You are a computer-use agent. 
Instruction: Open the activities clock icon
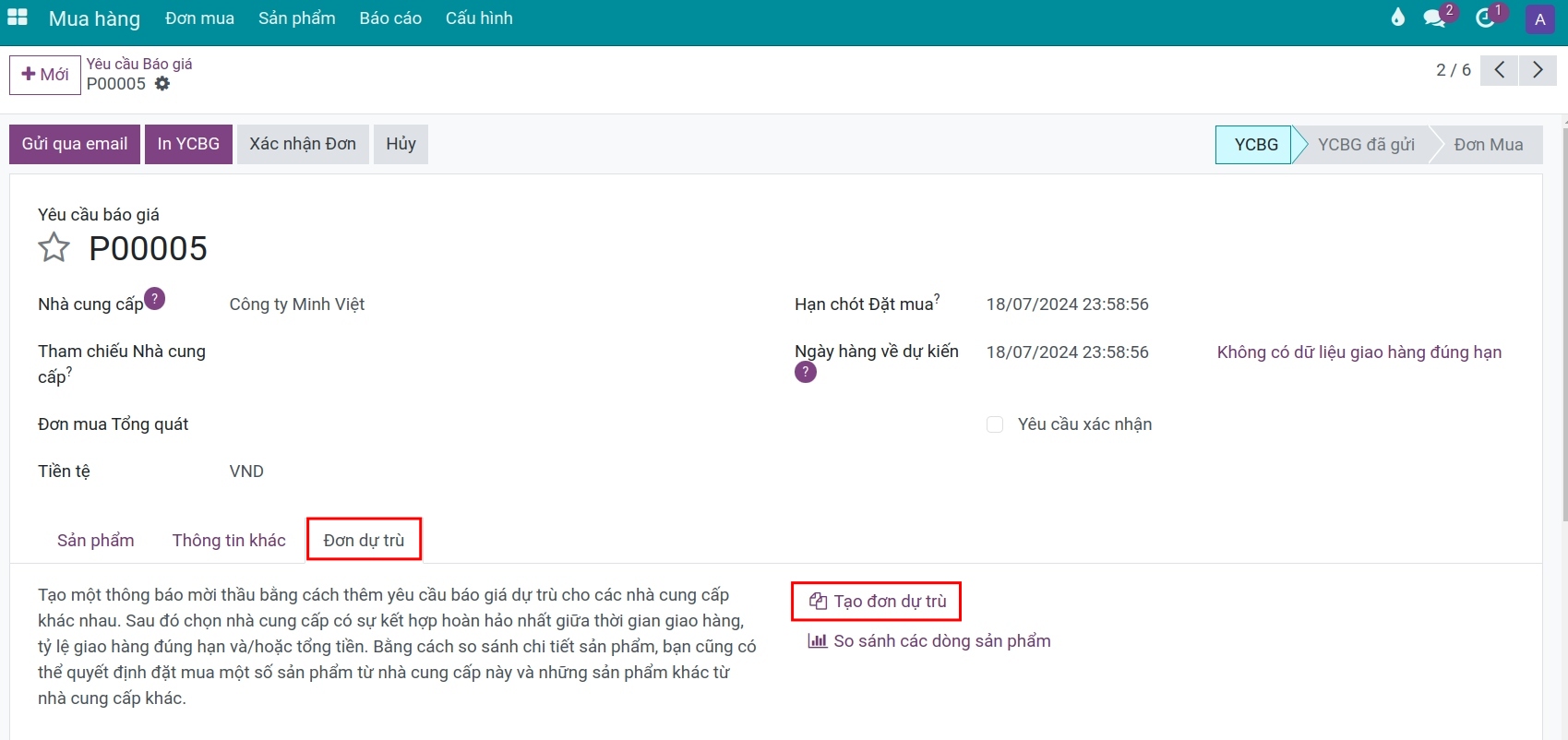(1486, 18)
